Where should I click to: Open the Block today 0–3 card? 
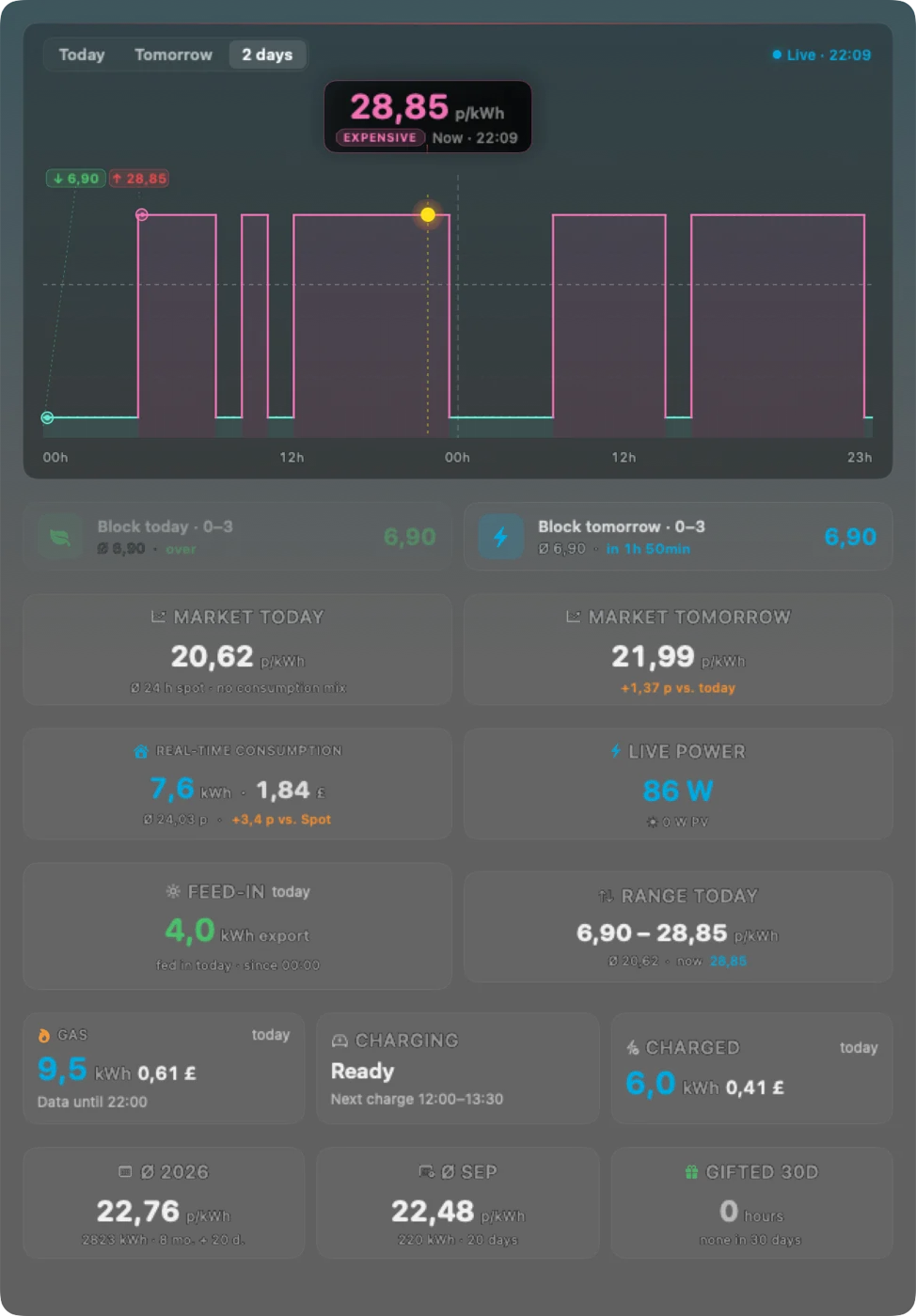click(237, 537)
